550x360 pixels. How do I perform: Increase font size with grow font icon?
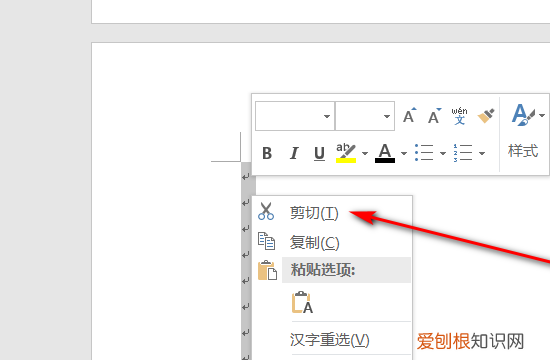pyautogui.click(x=409, y=115)
